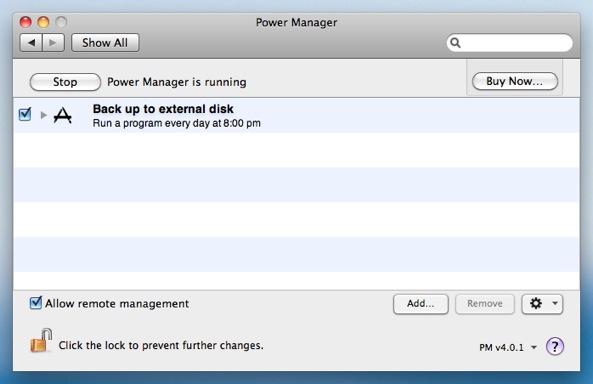Image resolution: width=593 pixels, height=384 pixels.
Task: Close the Power Manager window
Action: click(25, 22)
